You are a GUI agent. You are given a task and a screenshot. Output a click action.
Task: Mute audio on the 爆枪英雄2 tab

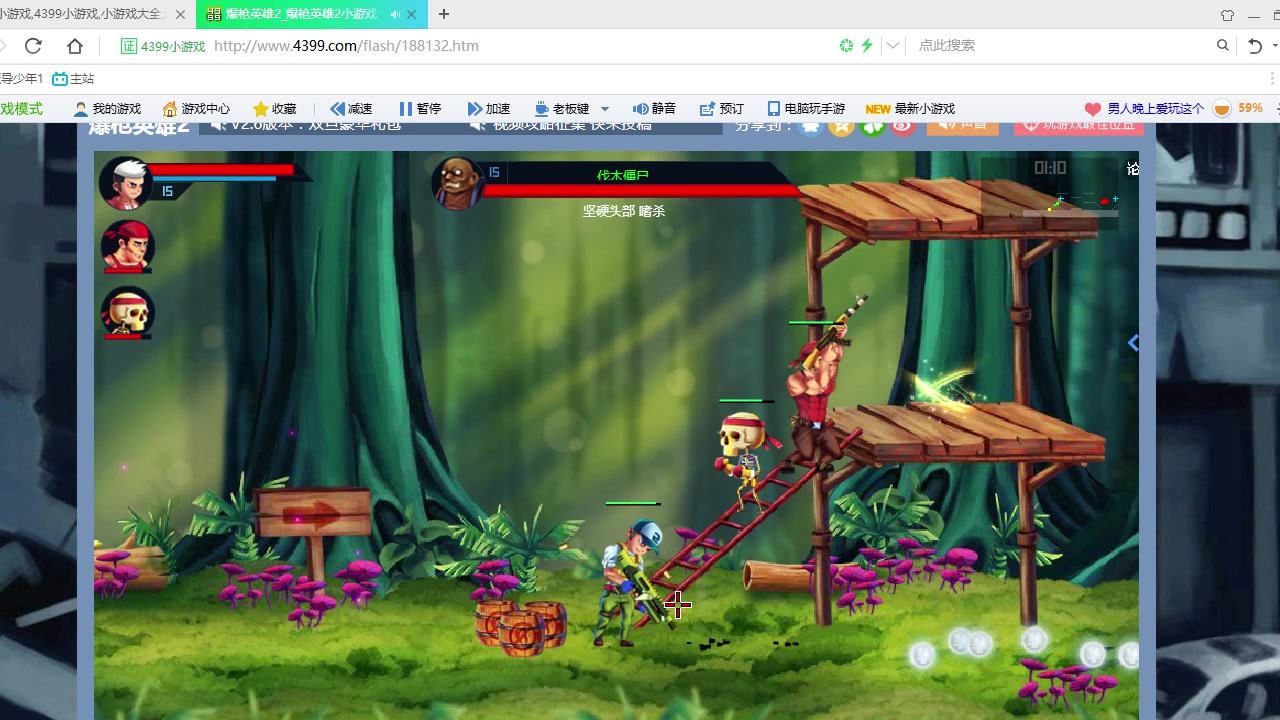(x=395, y=14)
